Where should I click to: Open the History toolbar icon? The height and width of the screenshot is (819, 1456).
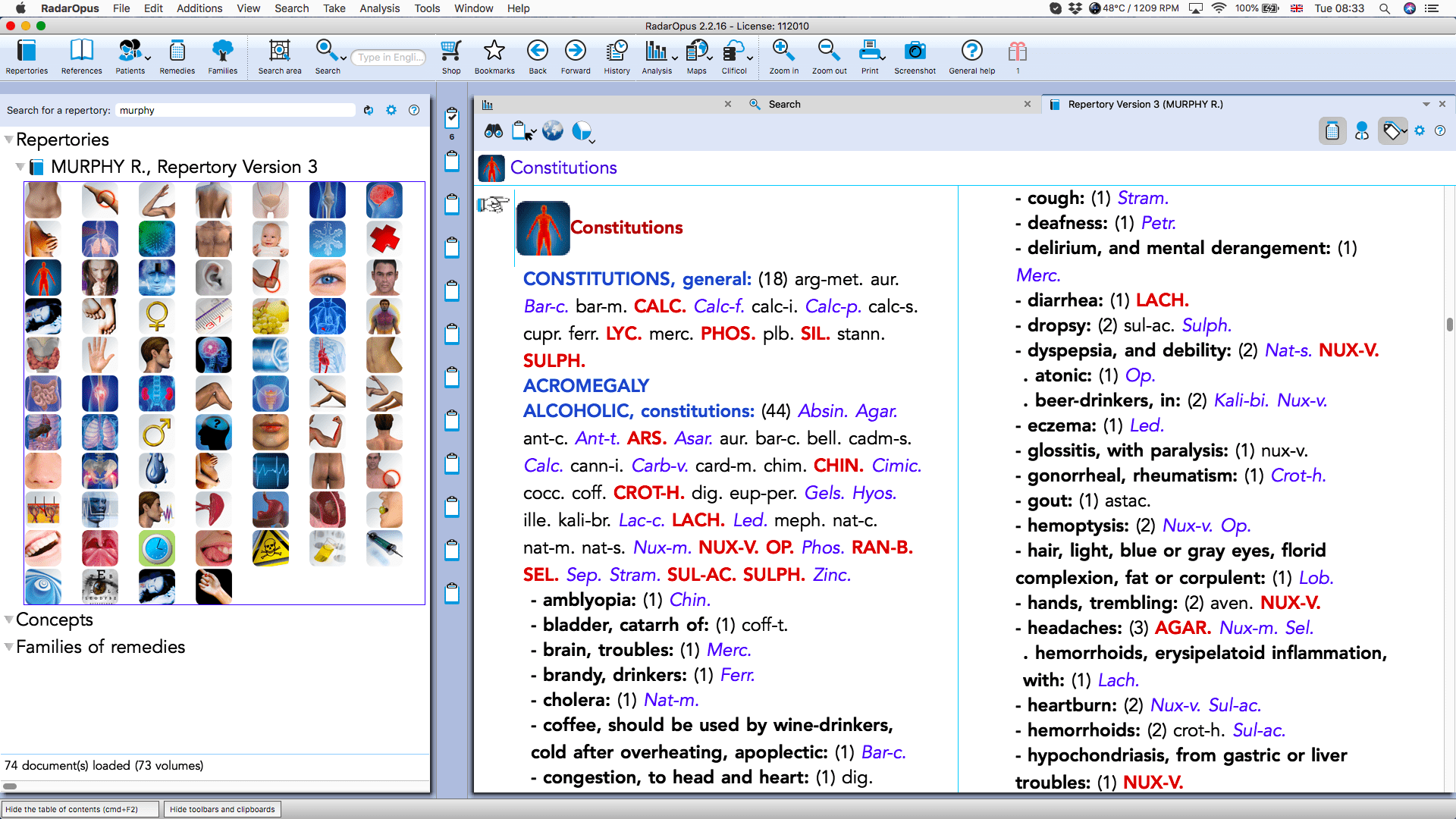(x=617, y=57)
